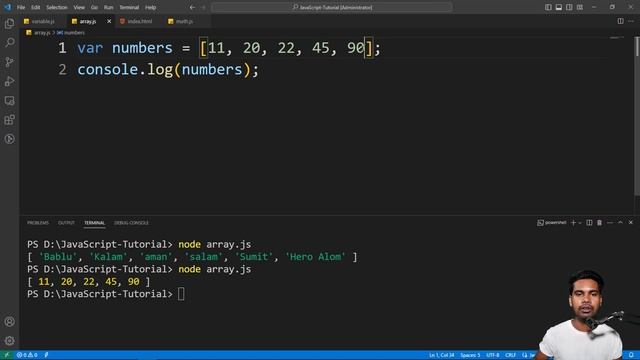The image size is (640, 360).
Task: Split the editor to the right
Action: (x=620, y=21)
